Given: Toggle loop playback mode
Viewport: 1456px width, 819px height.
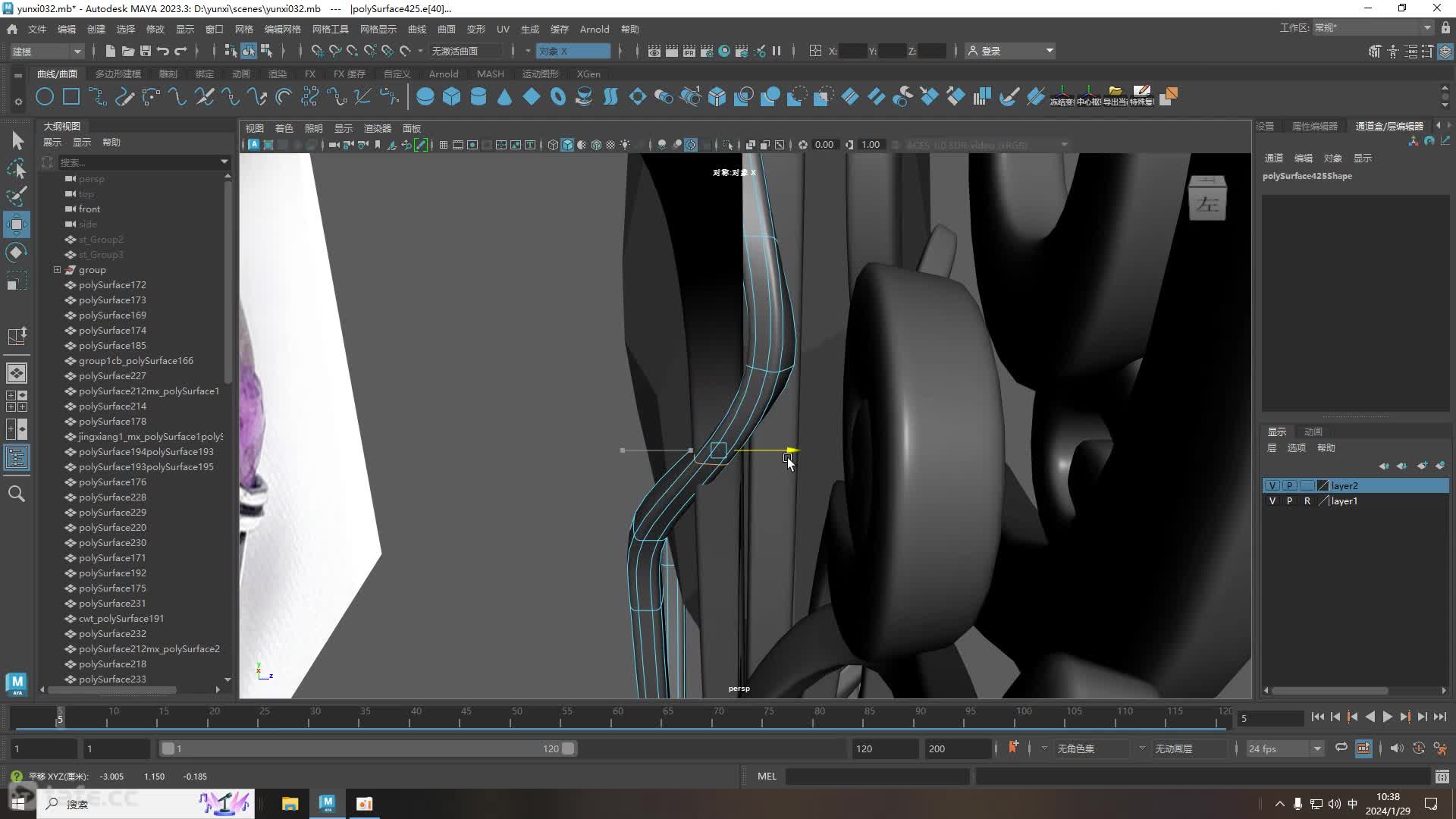Looking at the screenshot, I should point(1341,748).
